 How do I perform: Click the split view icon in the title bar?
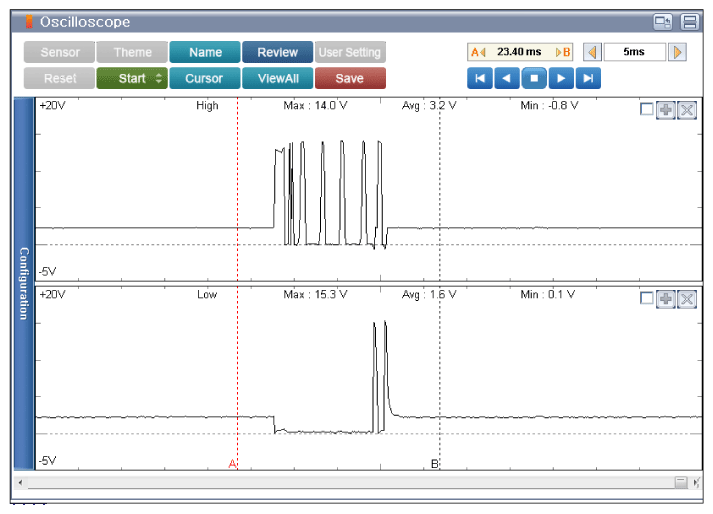click(x=690, y=22)
